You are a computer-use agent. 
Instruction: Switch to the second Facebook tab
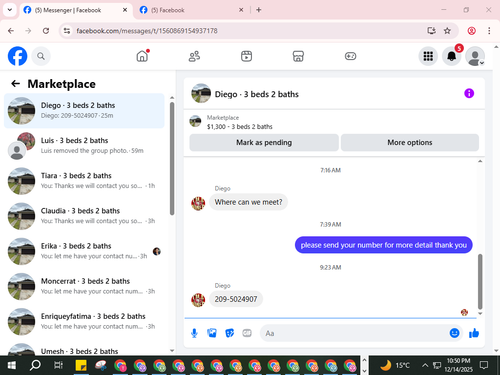tap(191, 10)
